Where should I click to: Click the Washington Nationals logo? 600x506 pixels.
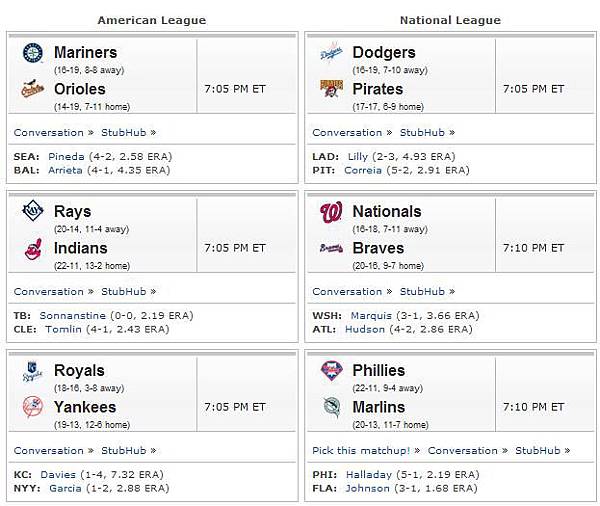click(x=331, y=212)
